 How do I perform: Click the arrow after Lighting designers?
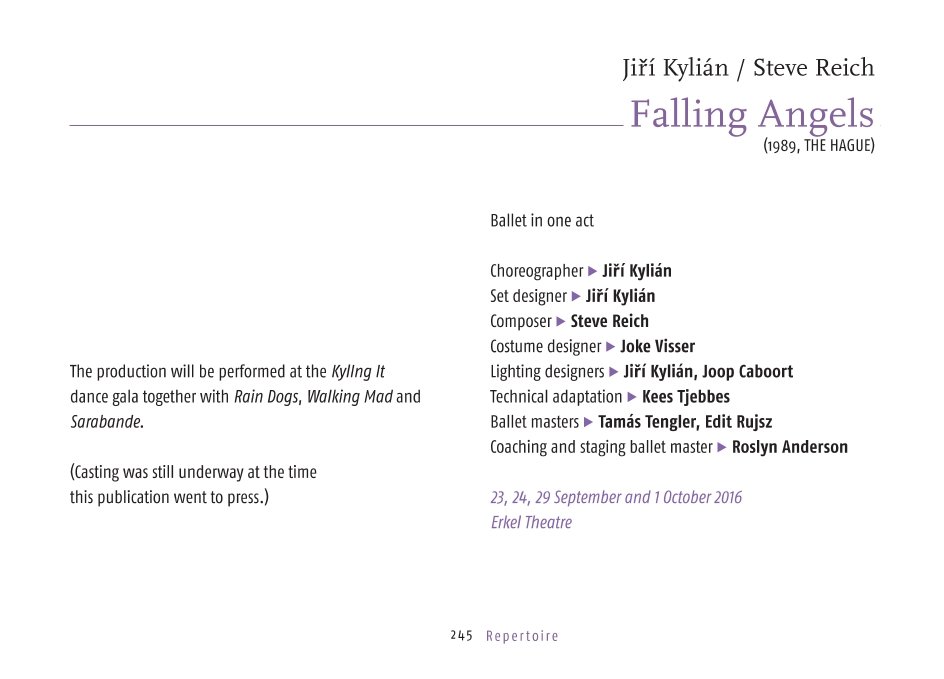point(614,372)
